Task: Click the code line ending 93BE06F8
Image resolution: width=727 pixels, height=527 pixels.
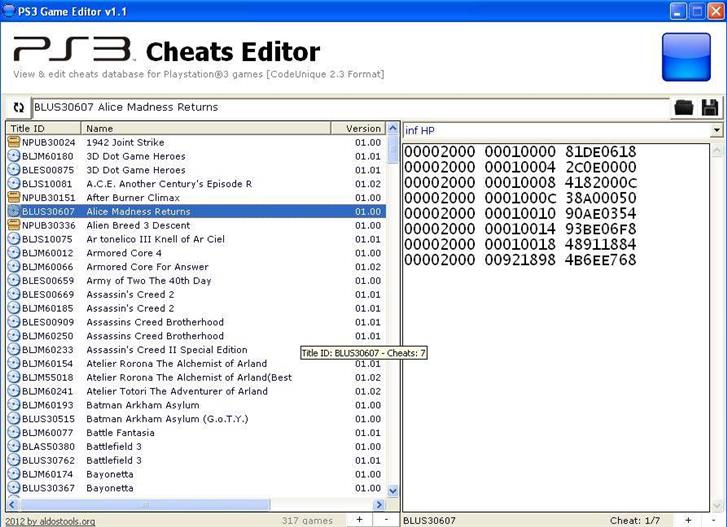Action: (520, 229)
